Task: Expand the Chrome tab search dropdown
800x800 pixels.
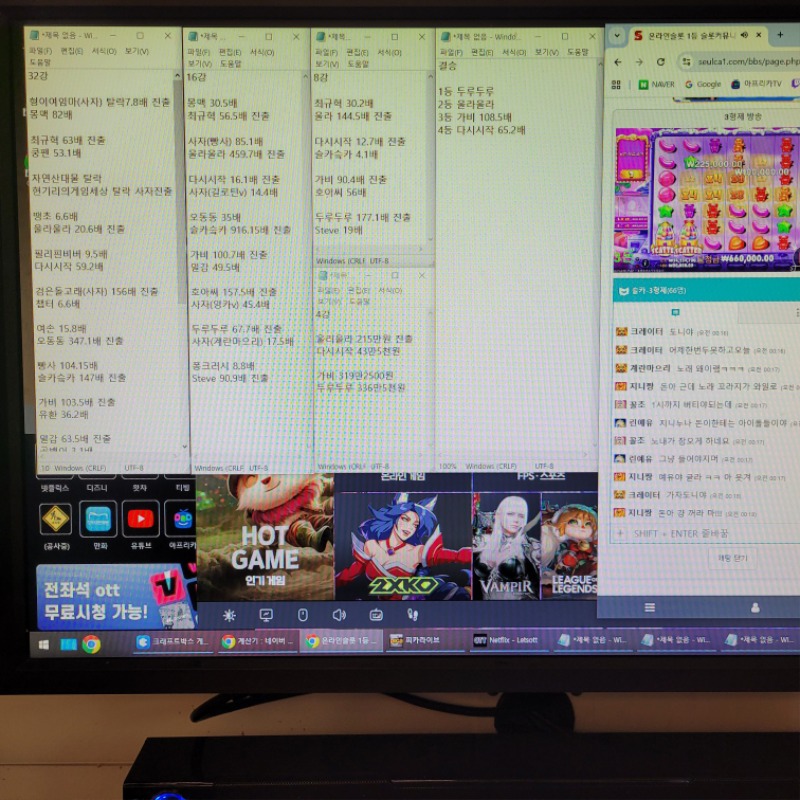Action: 617,35
